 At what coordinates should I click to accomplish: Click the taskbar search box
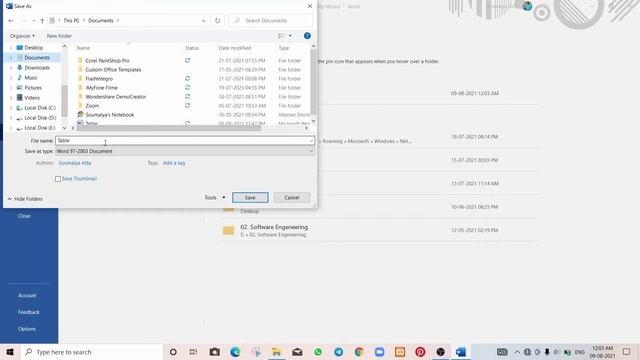(x=91, y=352)
